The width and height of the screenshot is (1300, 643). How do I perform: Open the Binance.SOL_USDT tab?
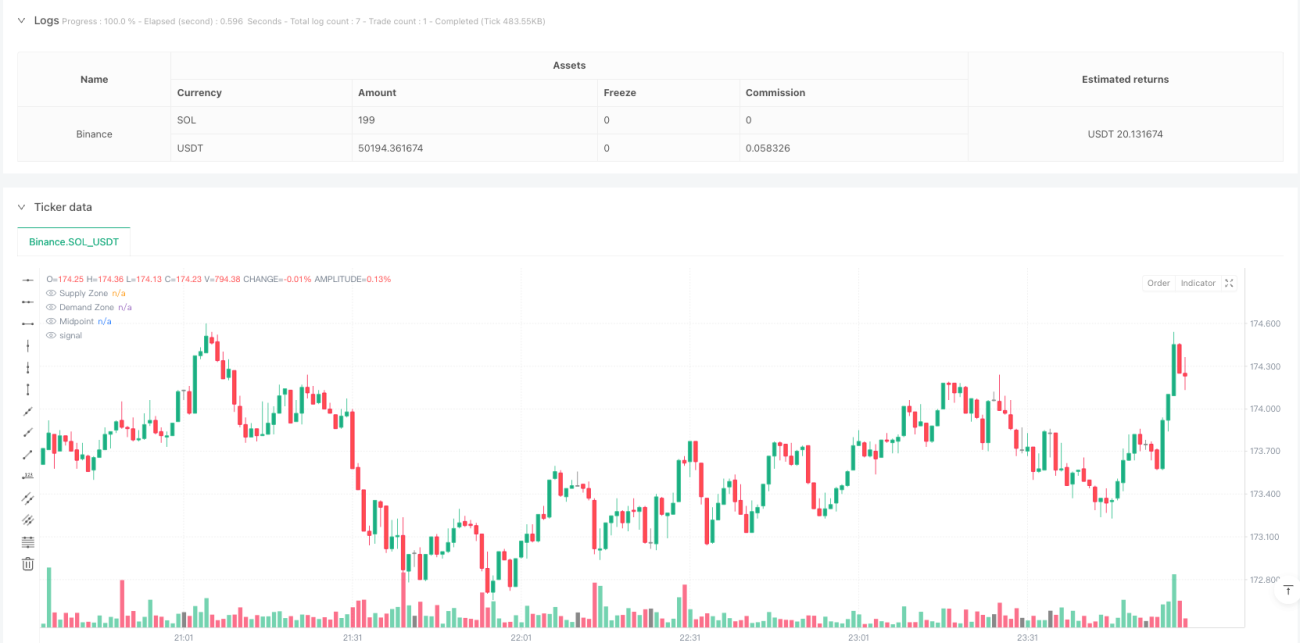pos(74,241)
